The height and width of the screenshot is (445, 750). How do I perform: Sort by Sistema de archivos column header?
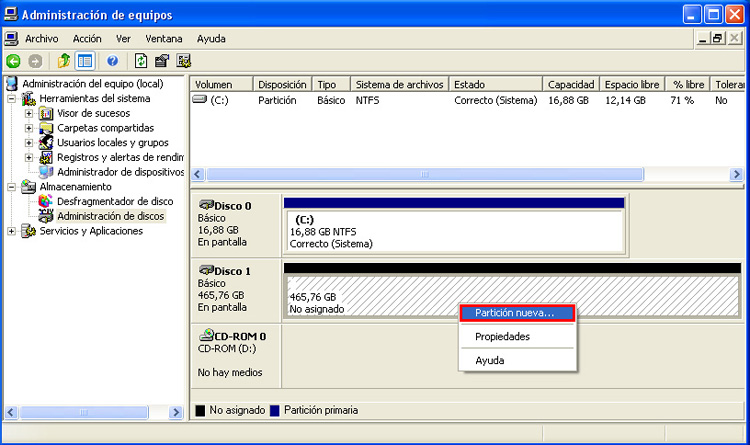[x=399, y=84]
